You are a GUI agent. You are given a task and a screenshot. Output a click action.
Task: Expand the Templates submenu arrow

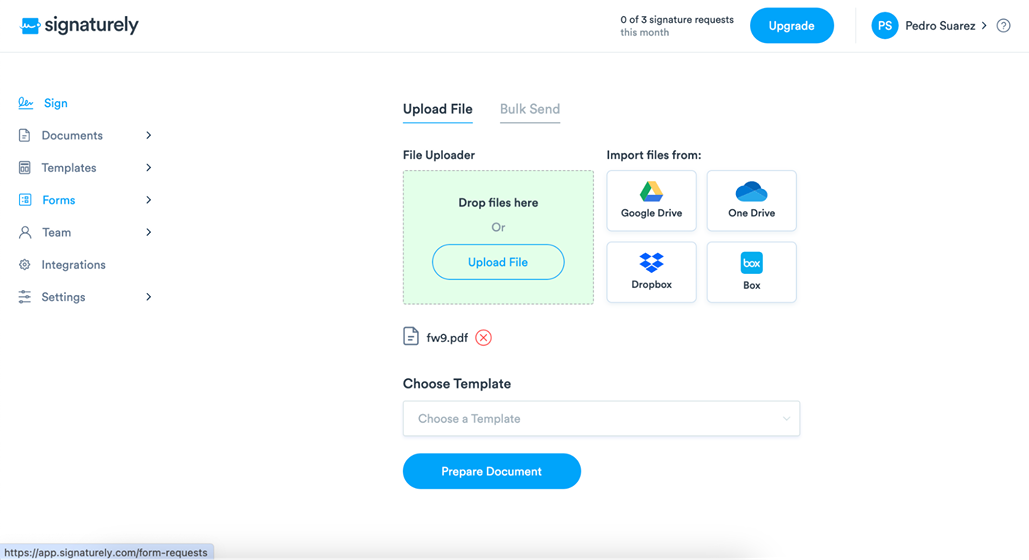149,168
